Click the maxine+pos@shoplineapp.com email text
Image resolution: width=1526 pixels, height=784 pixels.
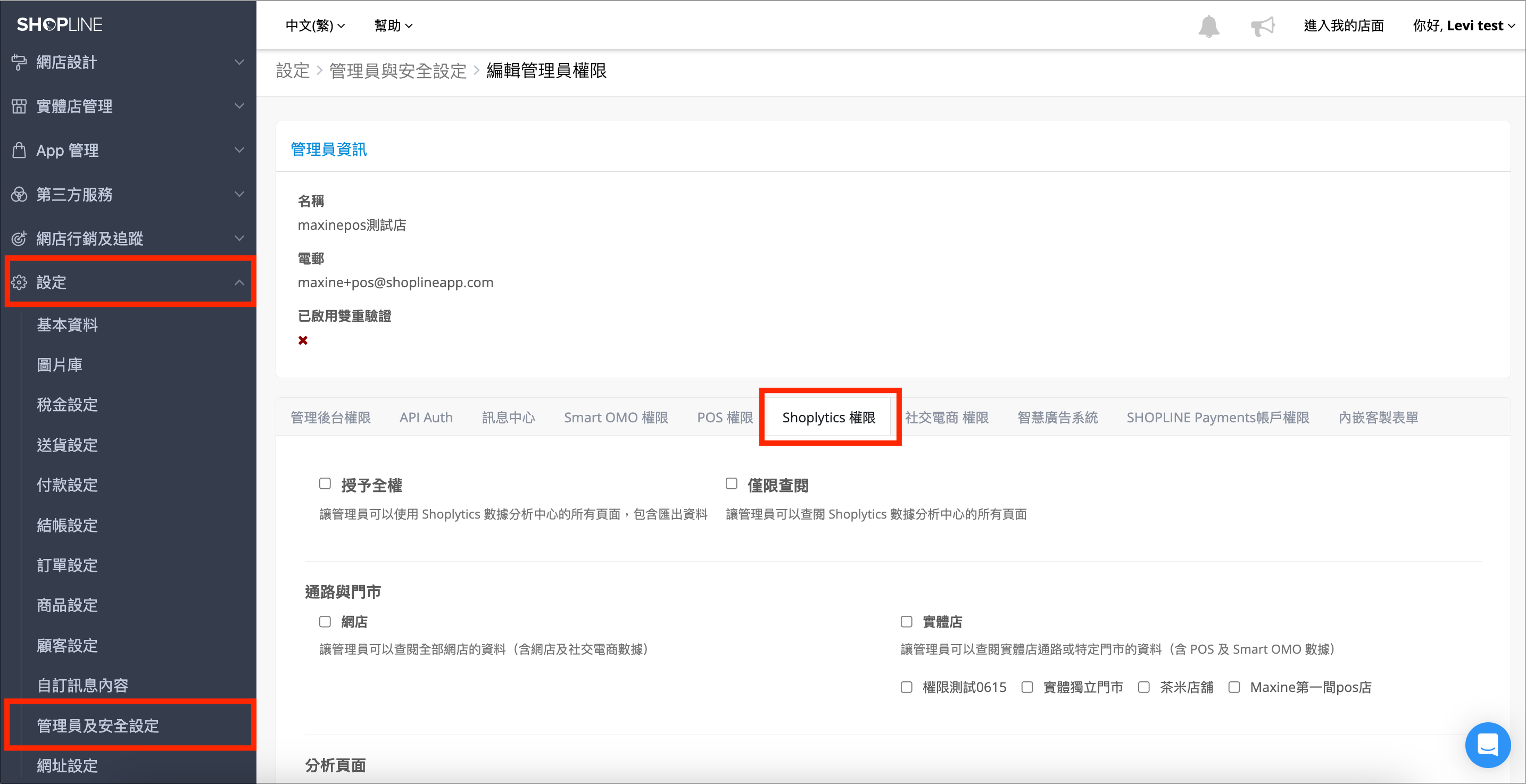click(x=395, y=282)
